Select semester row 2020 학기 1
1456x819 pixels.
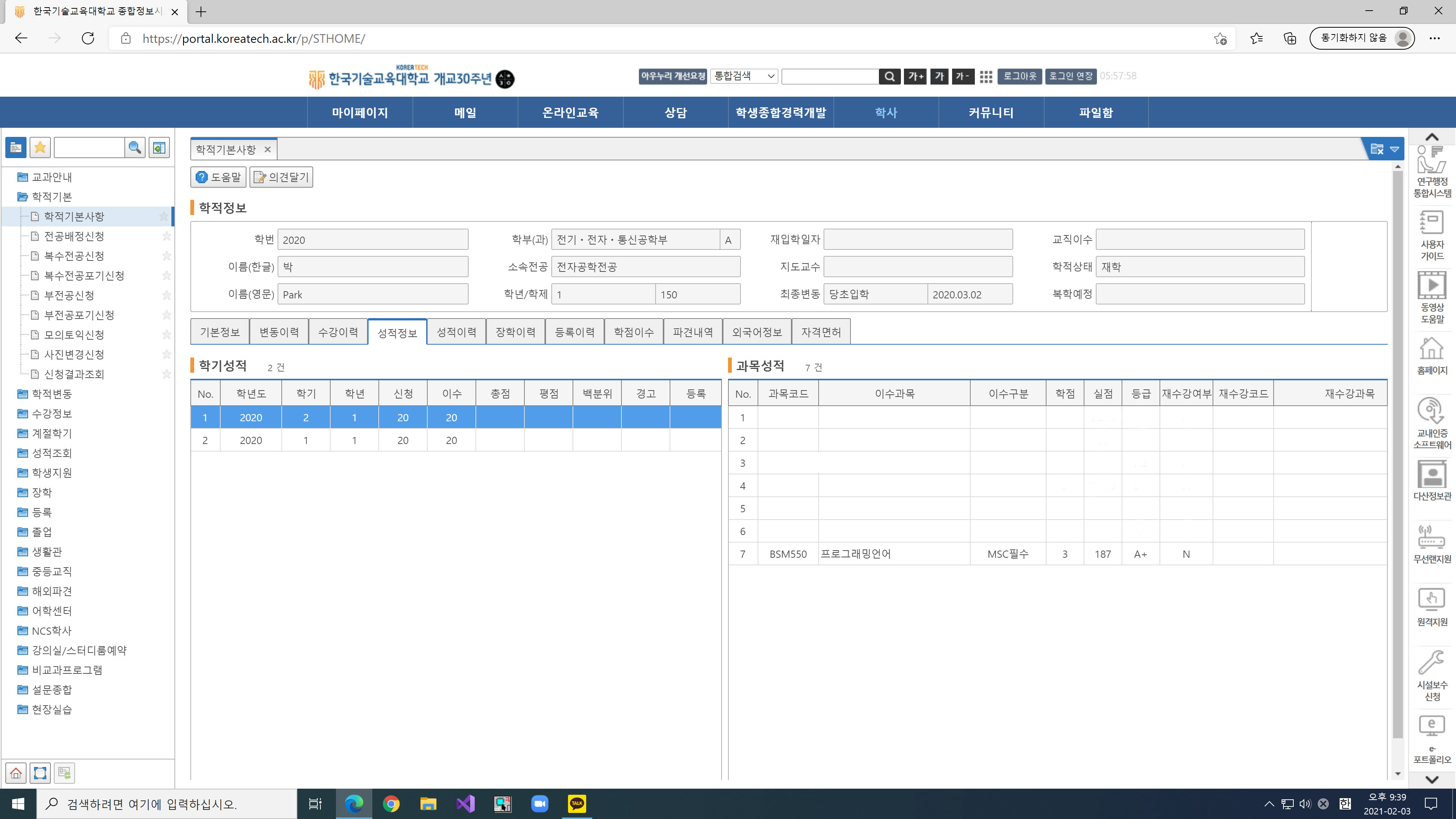pyautogui.click(x=455, y=440)
